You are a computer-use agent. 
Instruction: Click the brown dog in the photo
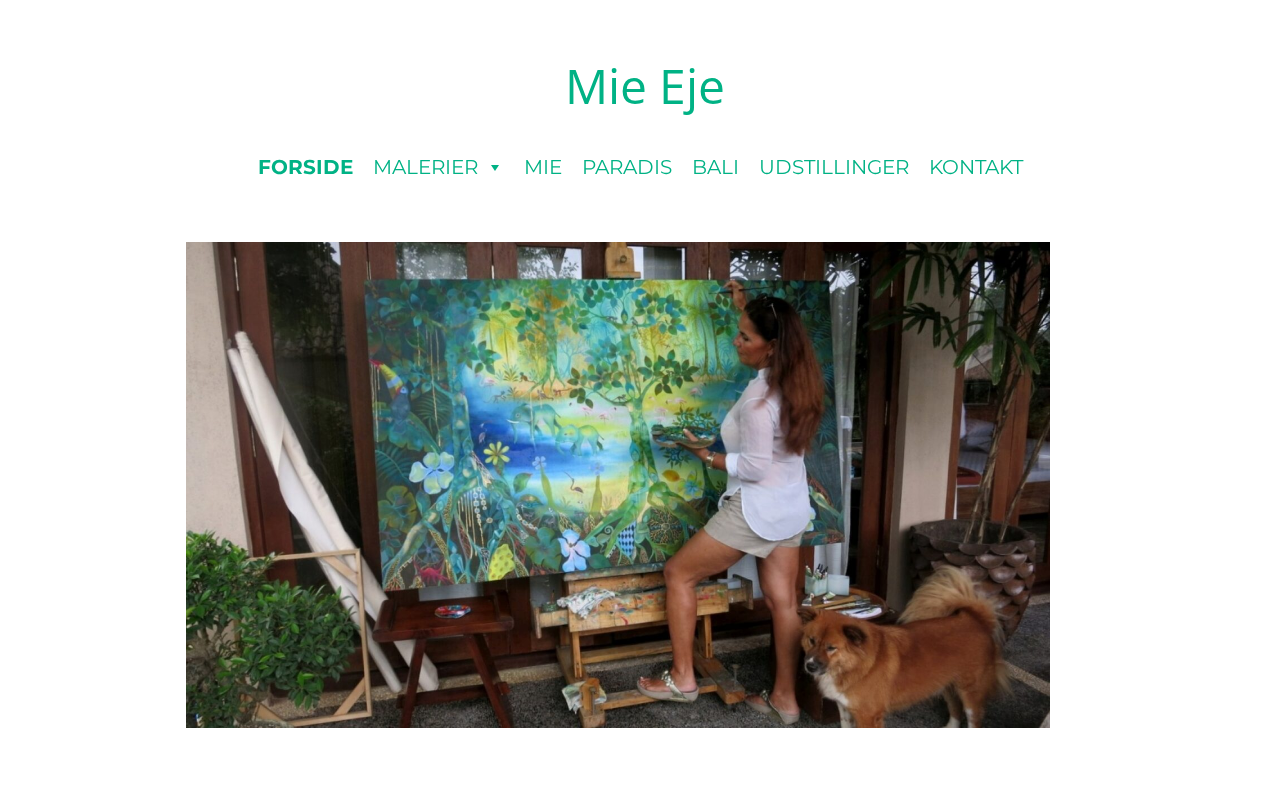900,650
